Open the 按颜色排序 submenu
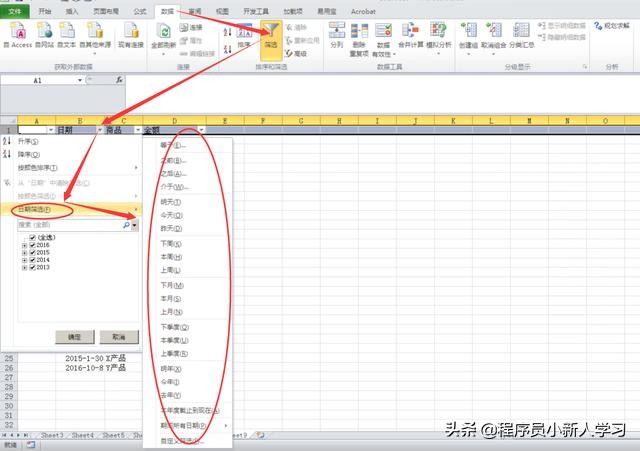Viewport: 640px width, 451px height. click(x=71, y=168)
